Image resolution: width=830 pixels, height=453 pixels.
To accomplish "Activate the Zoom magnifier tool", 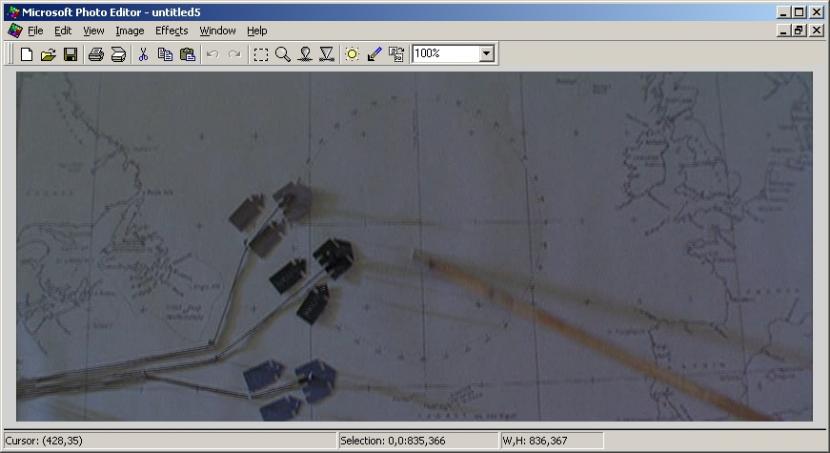I will [x=283, y=54].
